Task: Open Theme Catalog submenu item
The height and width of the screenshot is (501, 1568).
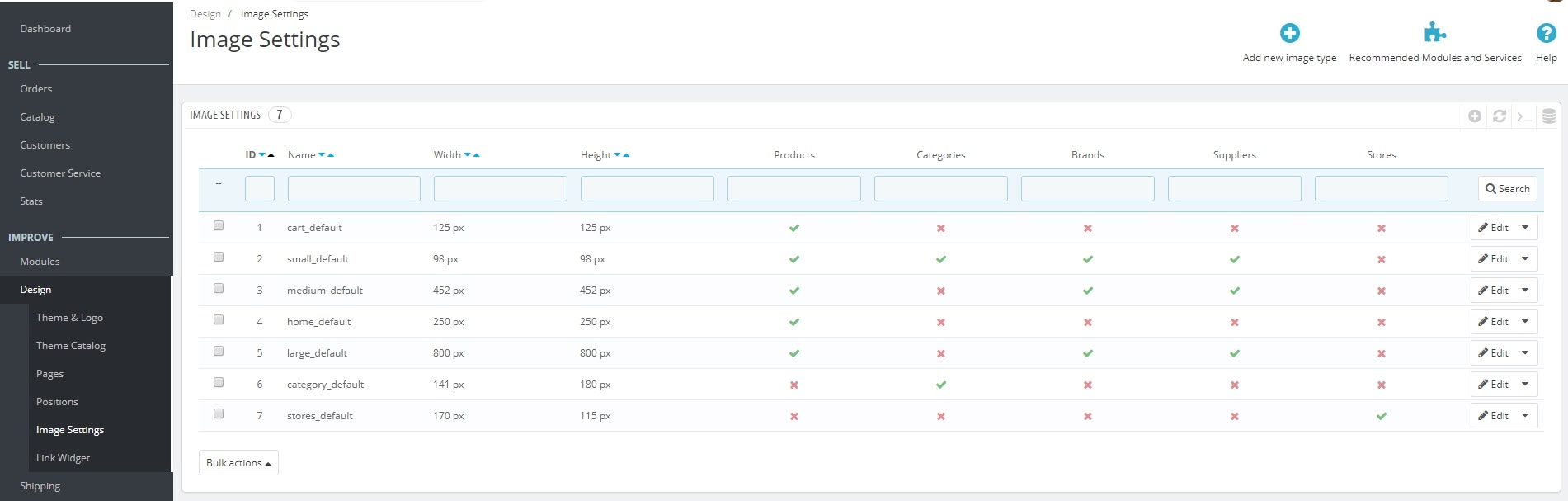Action: [x=71, y=346]
